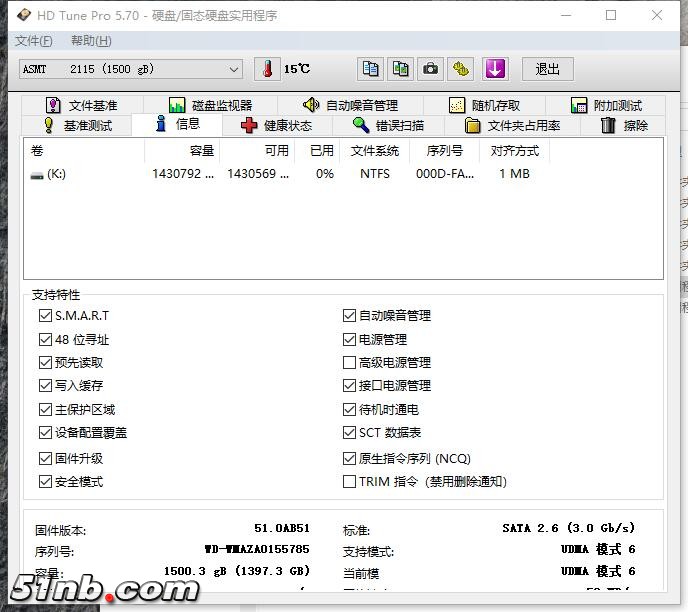Switch to the 附加测试 tab
This screenshot has width=688, height=612.
606,105
